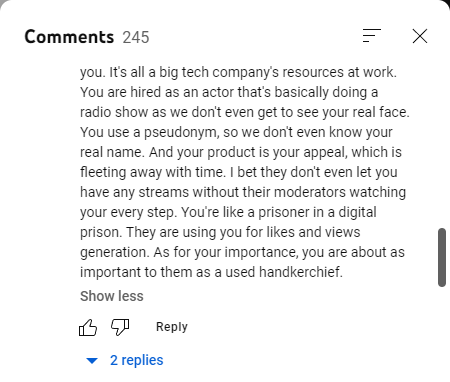Image resolution: width=450 pixels, height=382 pixels.
Task: Open the 2 replies link
Action: click(x=137, y=360)
